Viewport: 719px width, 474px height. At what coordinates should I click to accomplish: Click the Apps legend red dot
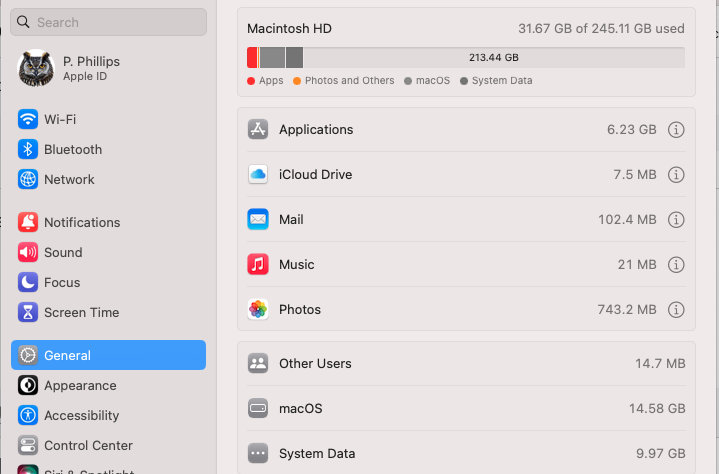[251, 81]
